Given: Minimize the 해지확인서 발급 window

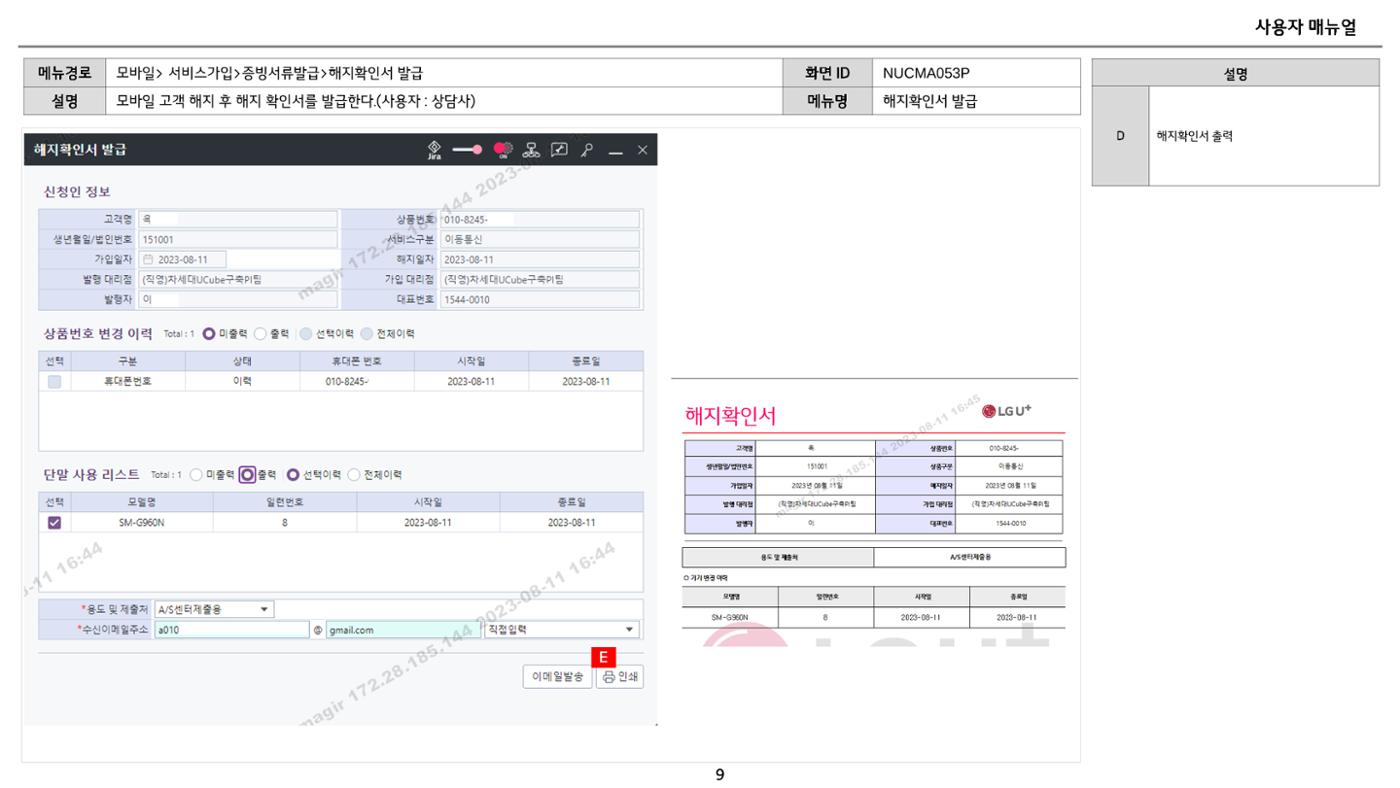Looking at the screenshot, I should (616, 151).
